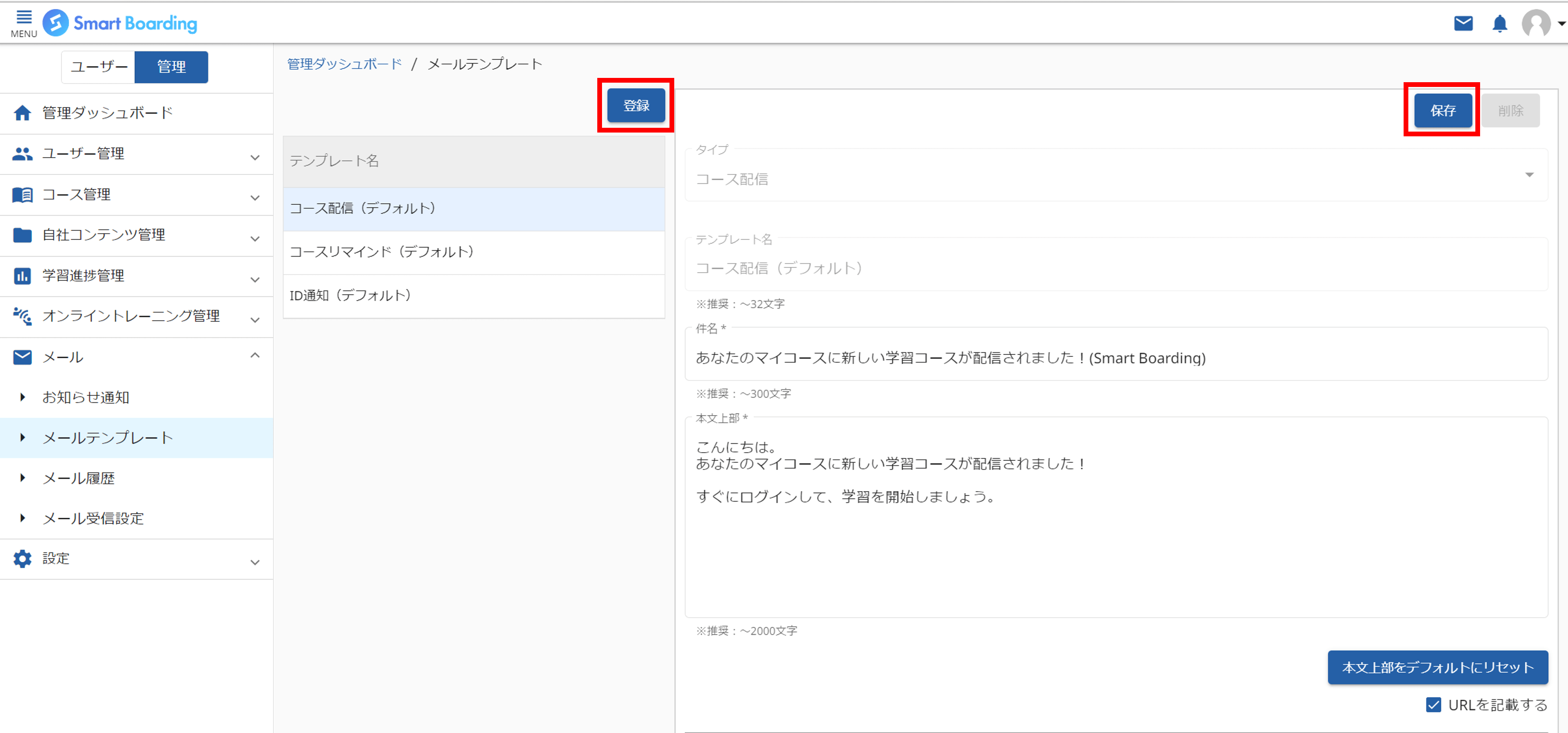Click the 本文上部 body text area
The height and width of the screenshot is (733, 1568).
(x=1116, y=517)
